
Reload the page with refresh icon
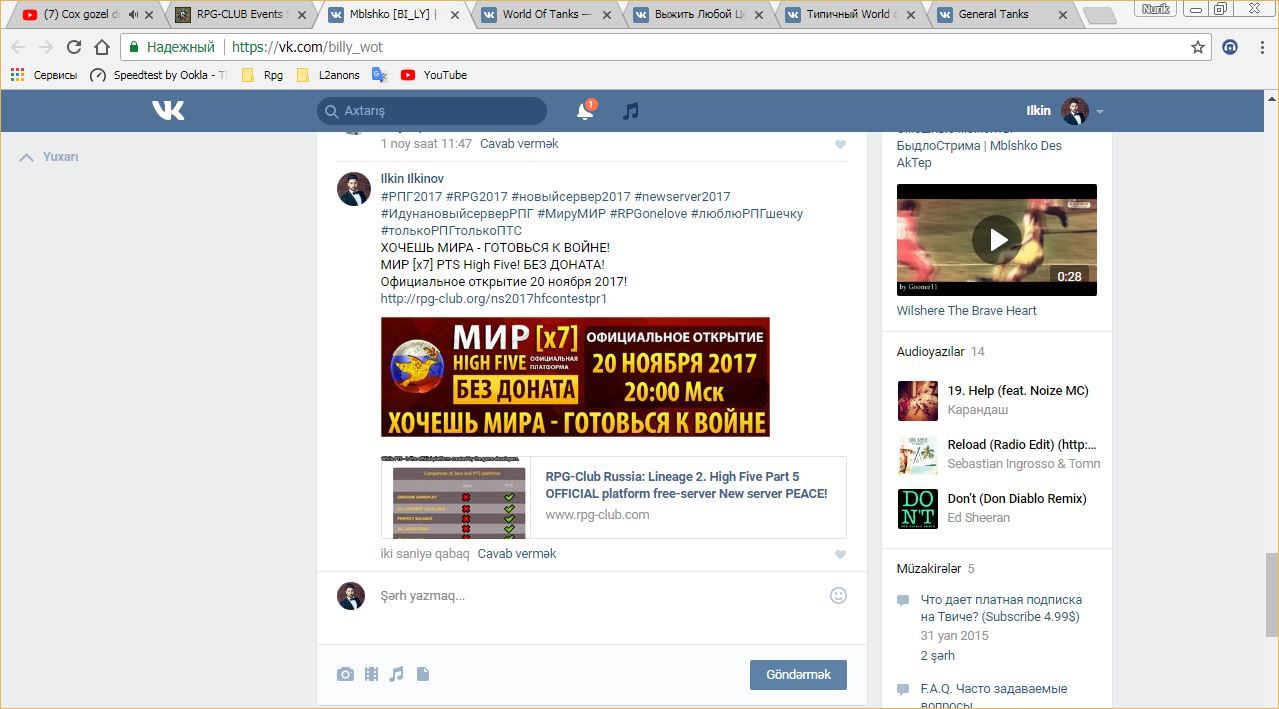73,47
